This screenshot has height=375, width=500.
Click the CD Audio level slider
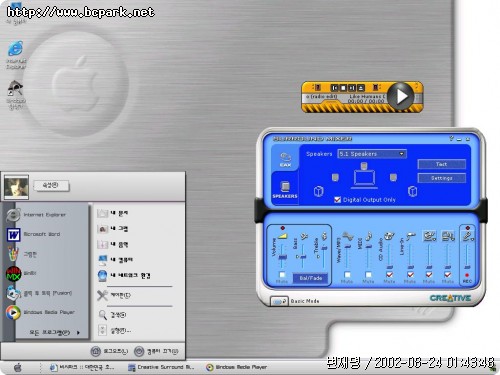(389, 267)
